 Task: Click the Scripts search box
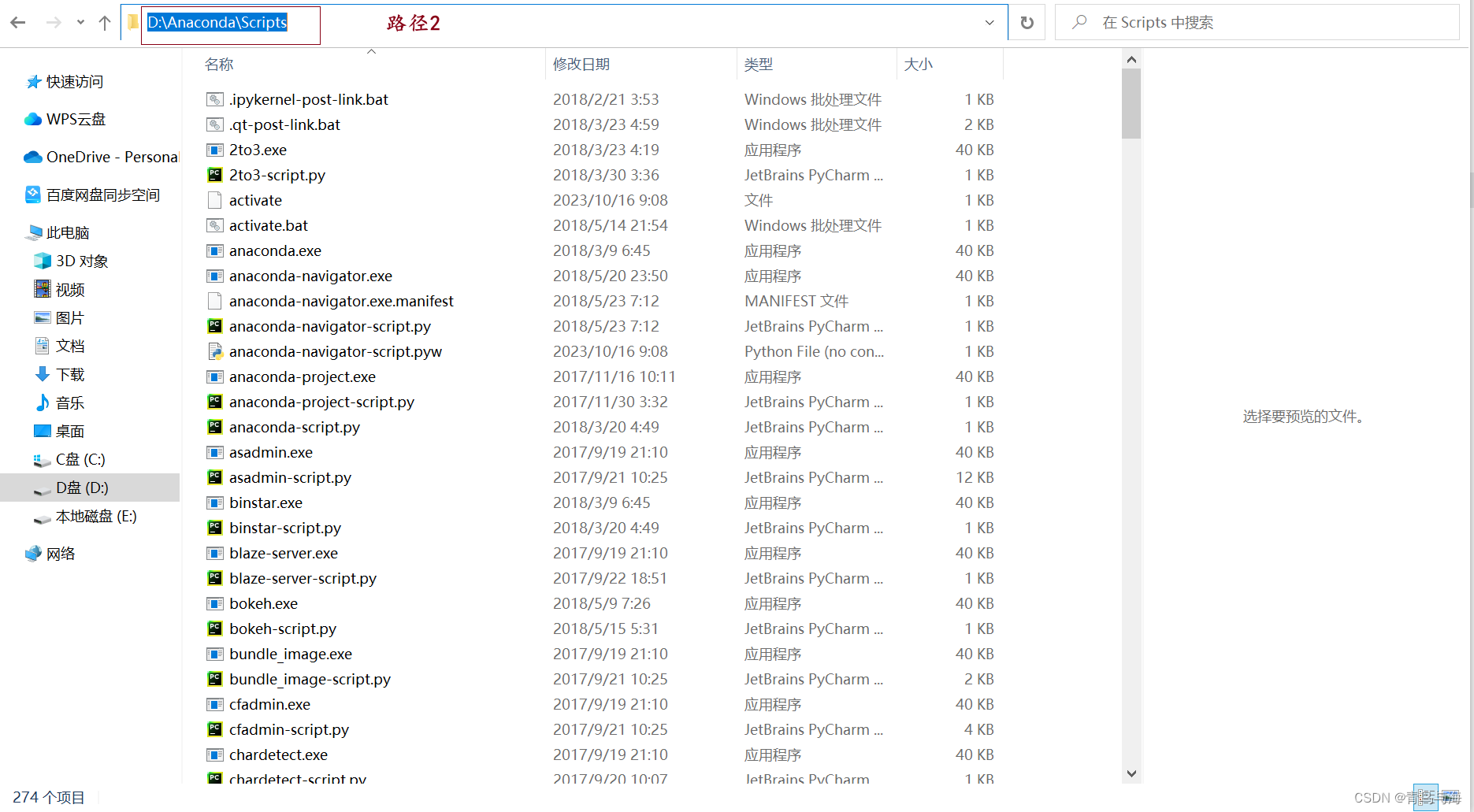pos(1257,23)
